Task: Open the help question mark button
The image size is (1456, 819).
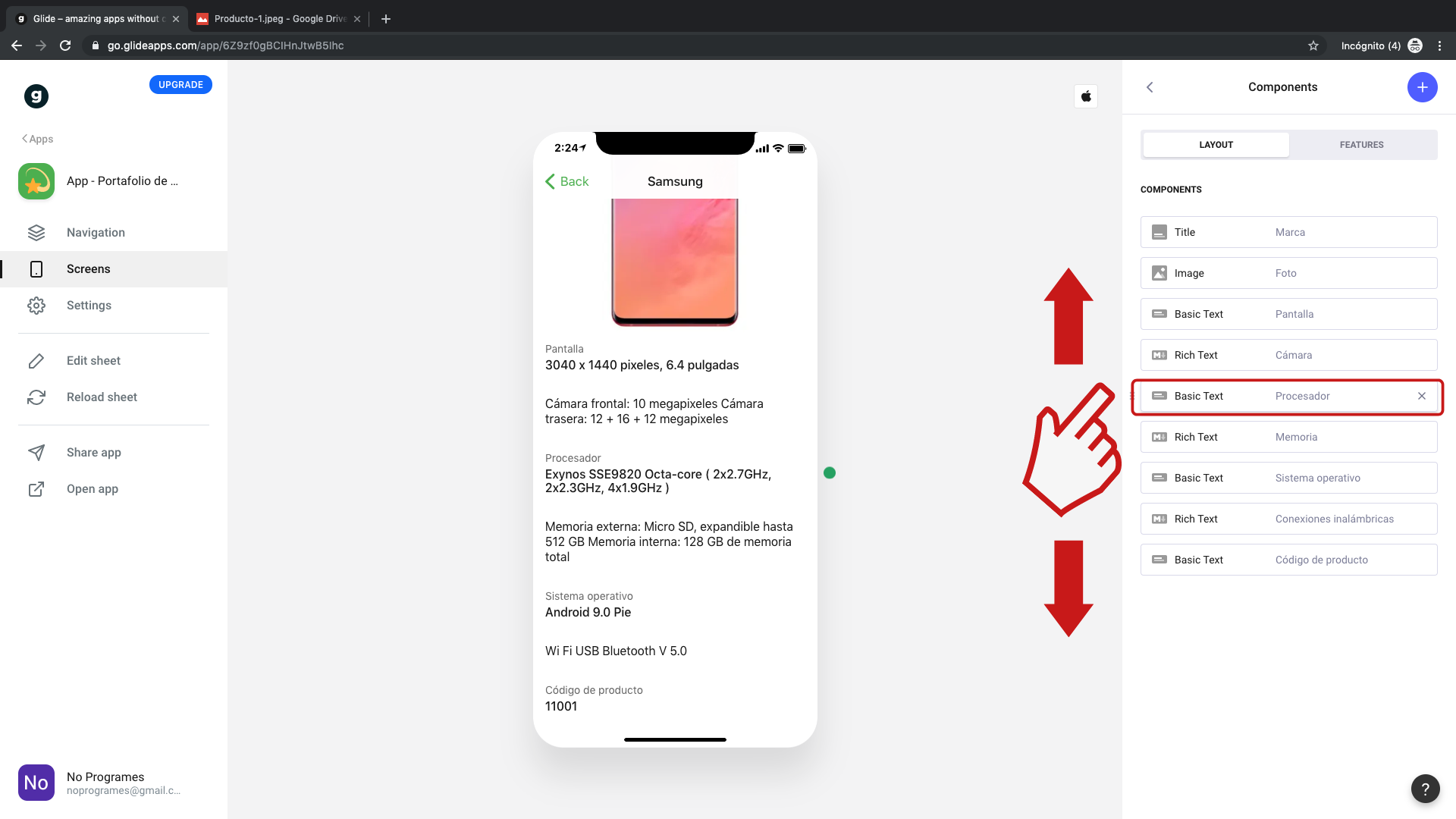Action: tap(1426, 789)
